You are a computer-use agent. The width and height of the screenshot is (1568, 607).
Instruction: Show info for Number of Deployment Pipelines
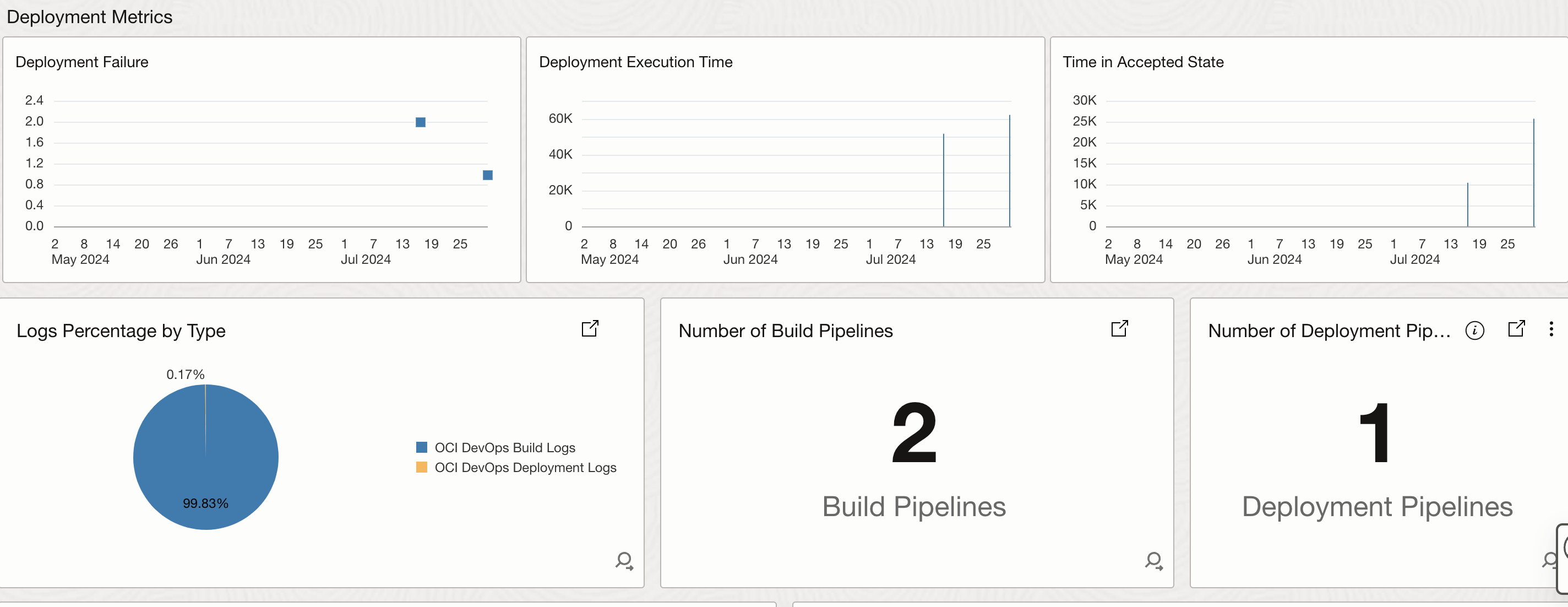[x=1474, y=330]
